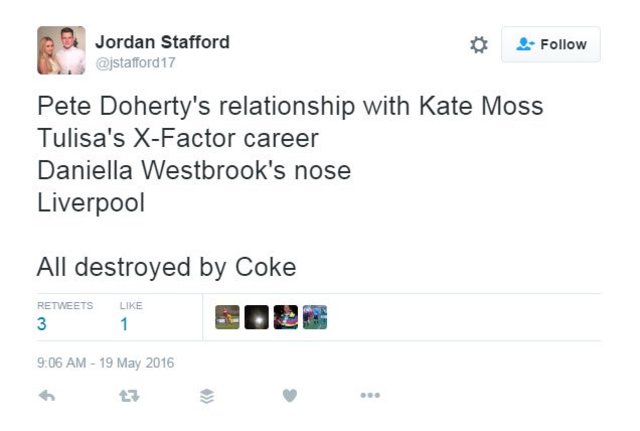The width and height of the screenshot is (640, 431).
Task: Like the tweet with the heart icon
Action: click(x=289, y=396)
